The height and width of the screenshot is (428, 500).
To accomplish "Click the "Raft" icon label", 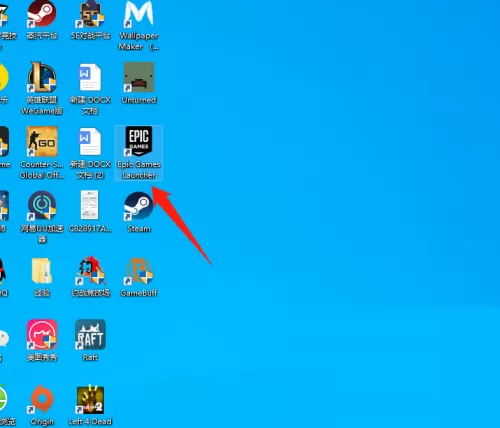I will pos(90,357).
